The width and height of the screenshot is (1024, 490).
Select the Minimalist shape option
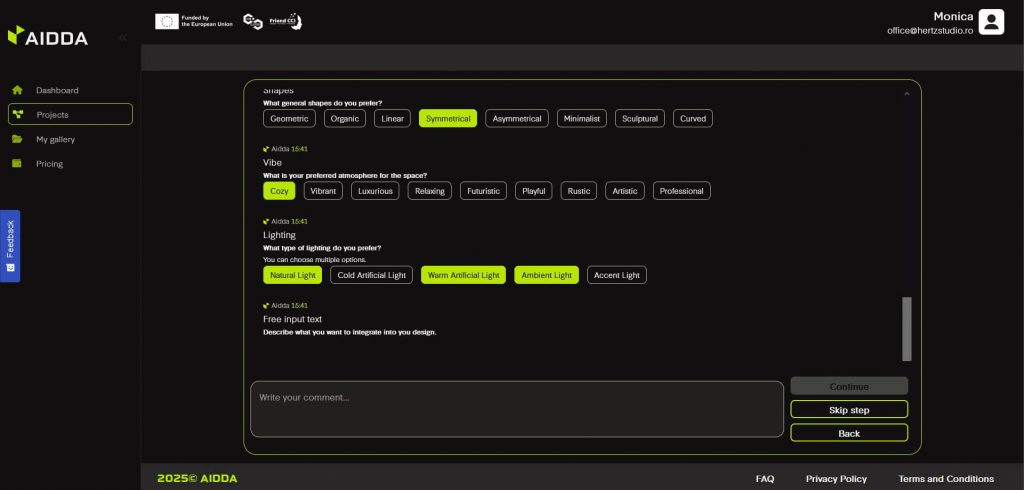[x=581, y=118]
